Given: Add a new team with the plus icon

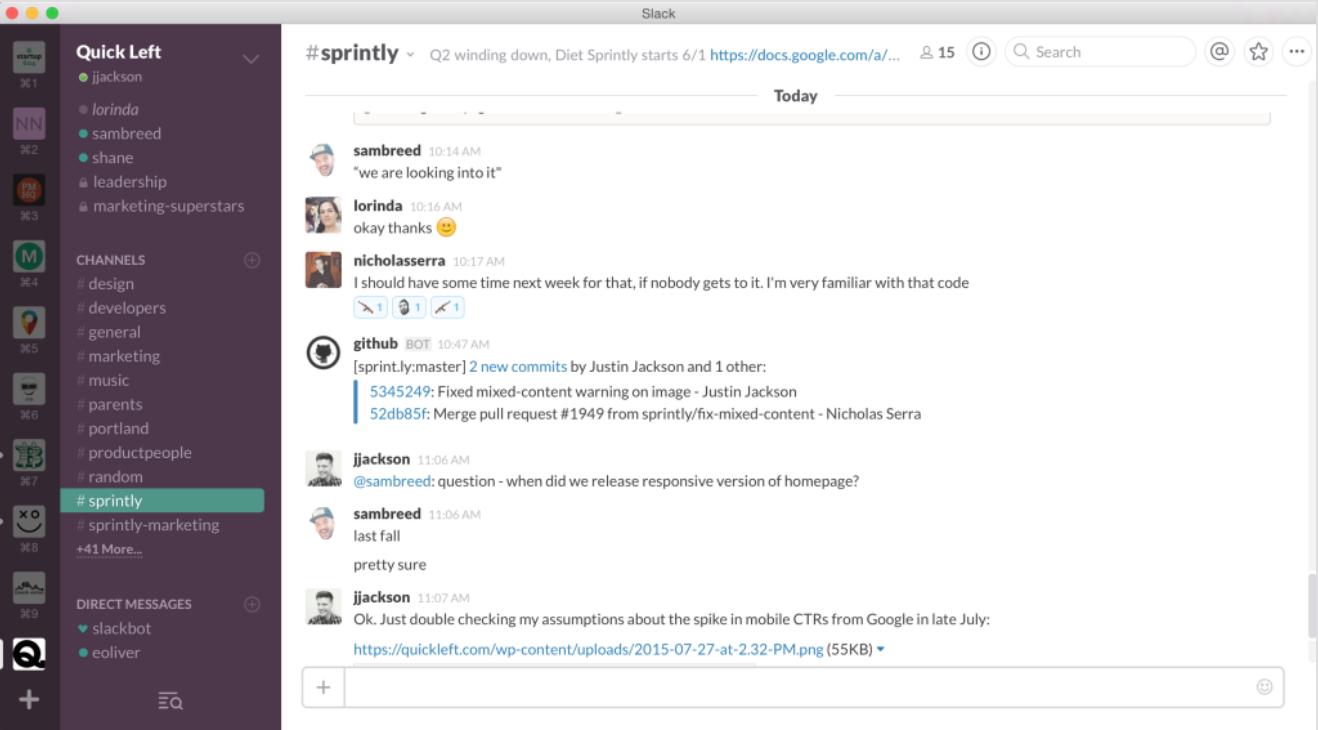Looking at the screenshot, I should coord(29,699).
